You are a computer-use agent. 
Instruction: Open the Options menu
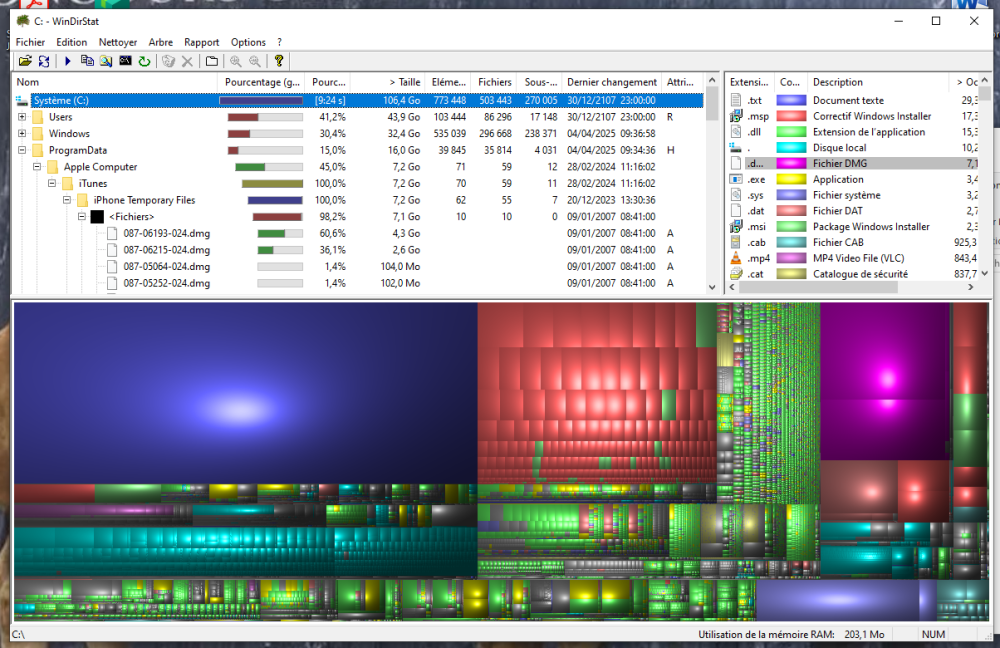(248, 42)
